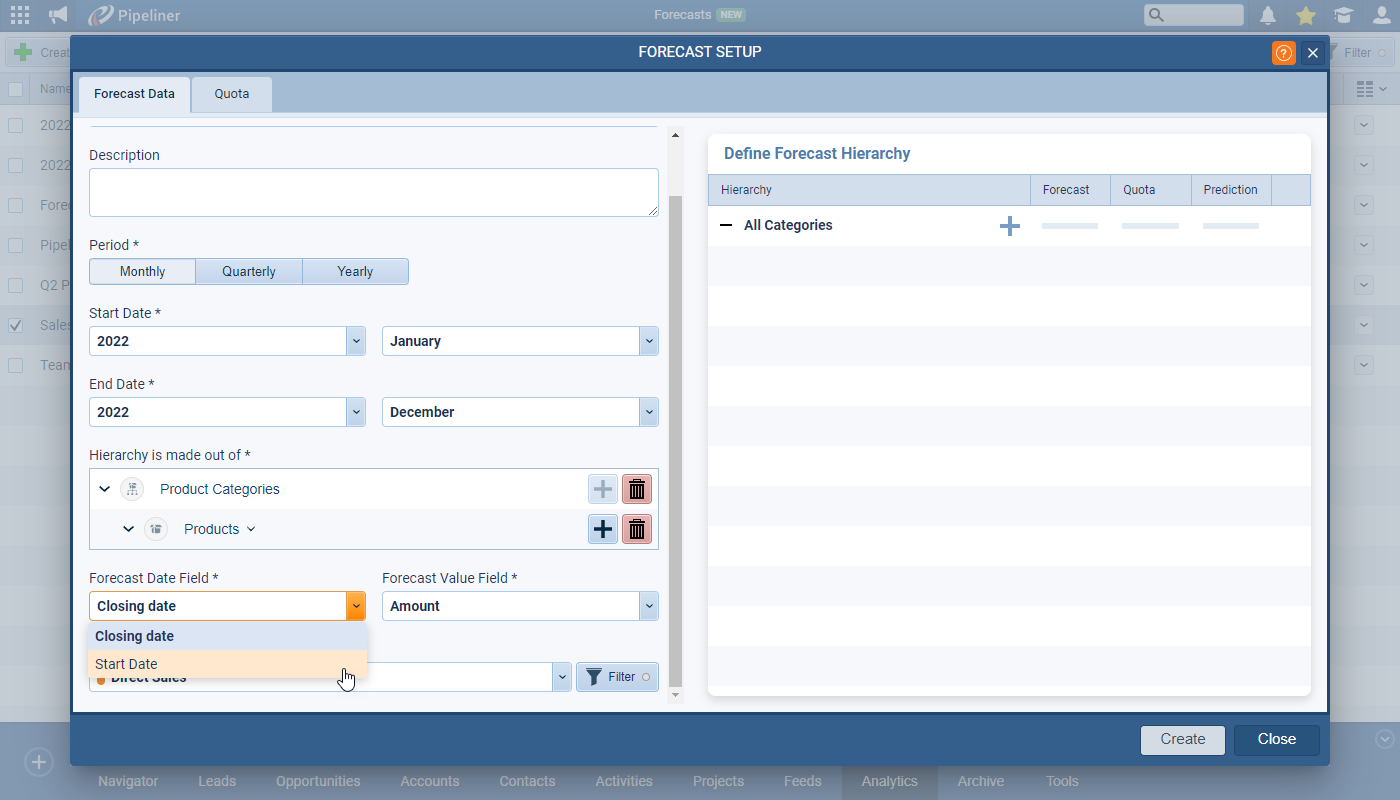Open the Forecast Value Field dropdown

pyautogui.click(x=649, y=606)
